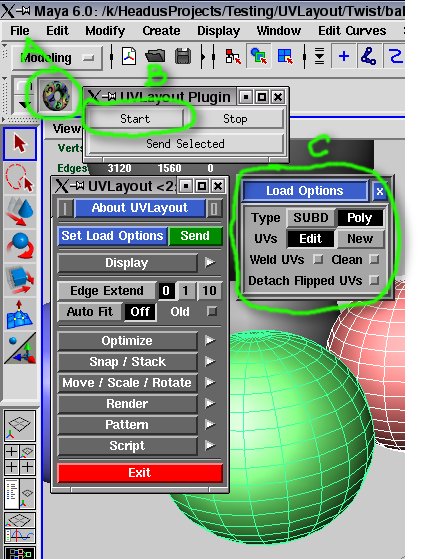Expand the Optimize section arrow
Viewport: 422px width, 559px height.
click(x=210, y=341)
